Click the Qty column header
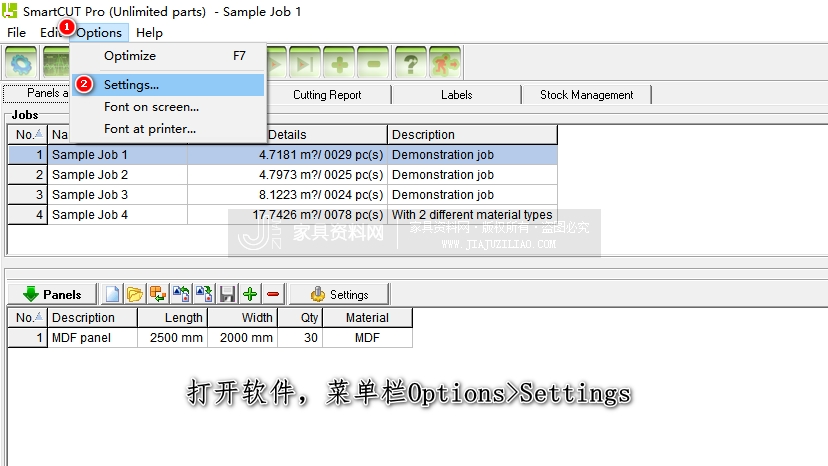The height and width of the screenshot is (466, 828). pyautogui.click(x=300, y=318)
